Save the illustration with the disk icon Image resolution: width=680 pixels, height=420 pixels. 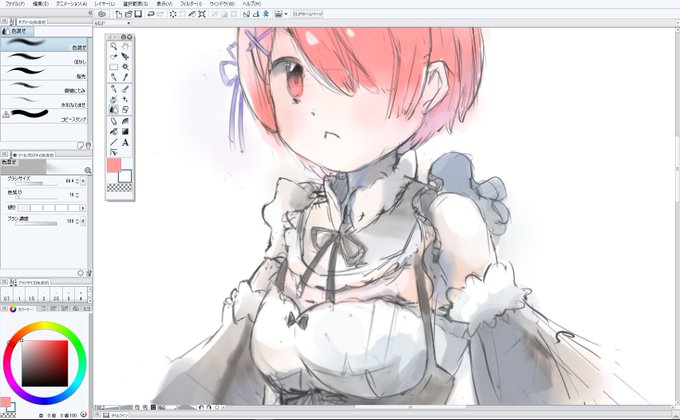[138, 14]
